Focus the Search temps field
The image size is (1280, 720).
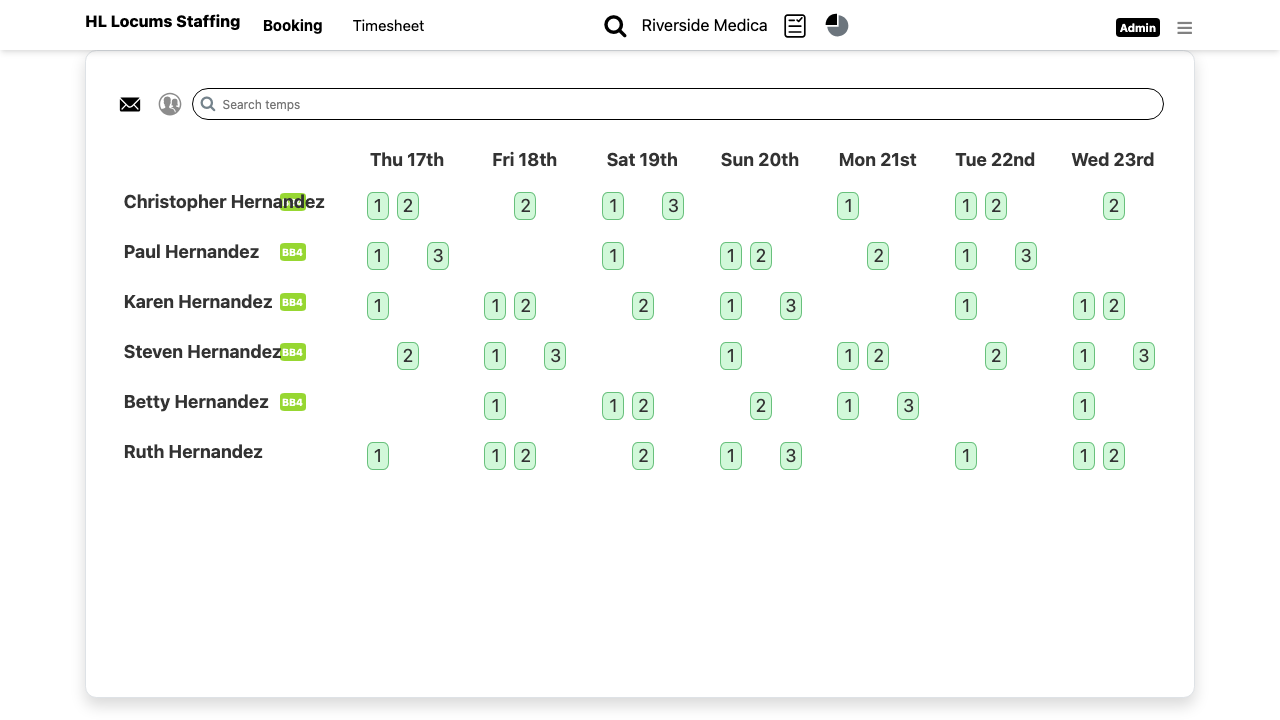click(678, 104)
